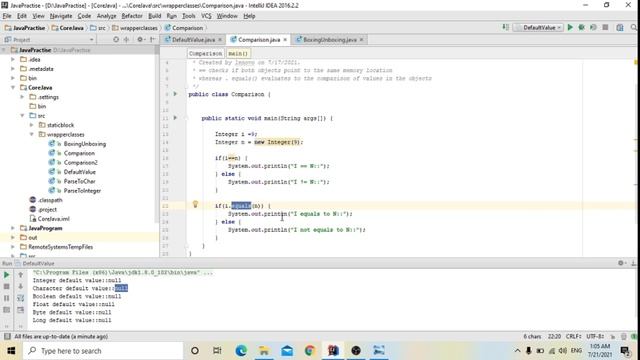Click the CoreJava breadcrumb in the navigation bar

[x=67, y=28]
